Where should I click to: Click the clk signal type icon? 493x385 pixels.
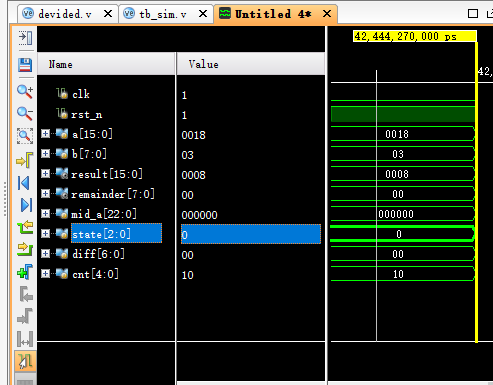tap(62, 94)
